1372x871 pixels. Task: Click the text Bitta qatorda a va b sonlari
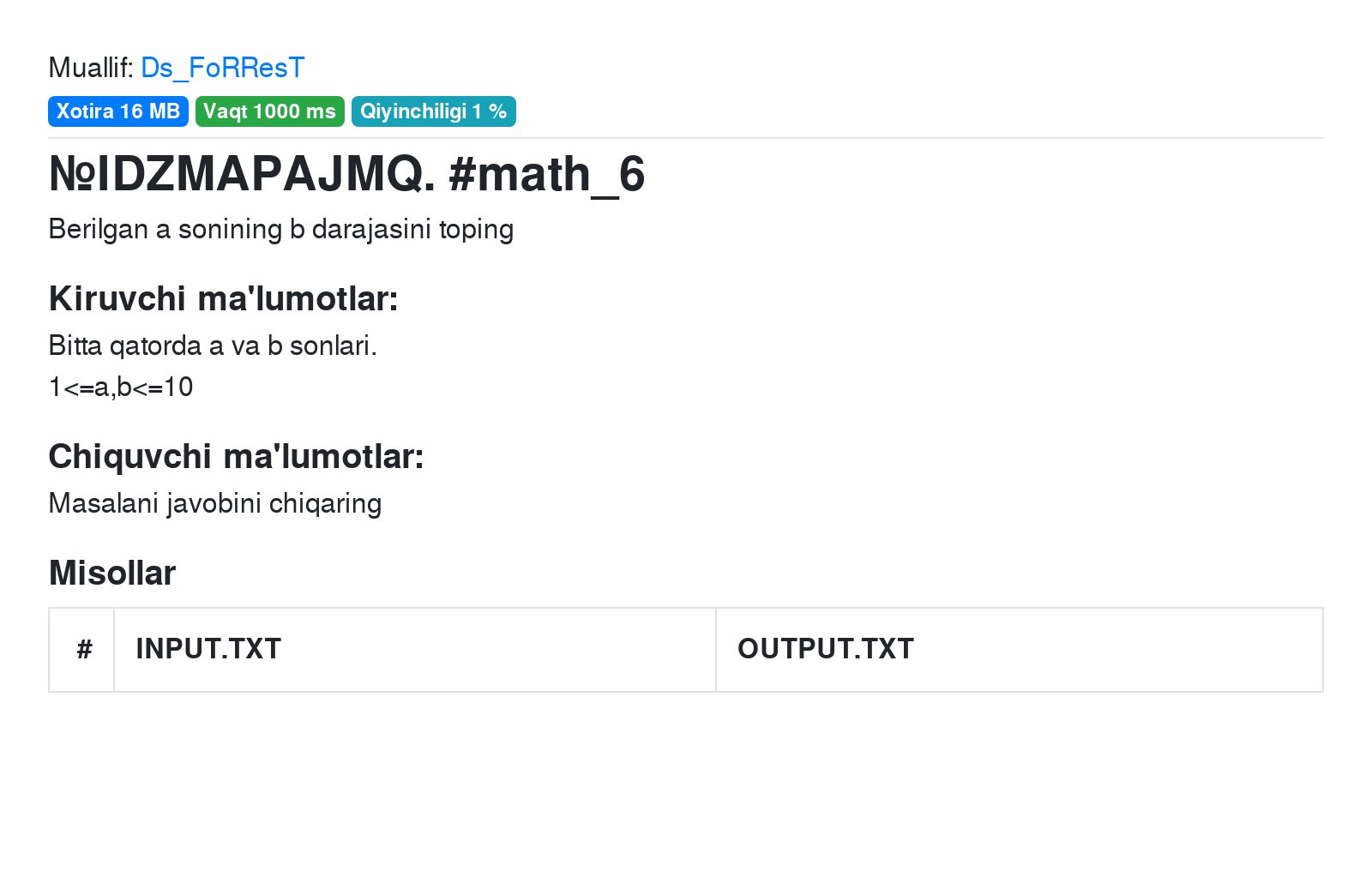(x=213, y=345)
